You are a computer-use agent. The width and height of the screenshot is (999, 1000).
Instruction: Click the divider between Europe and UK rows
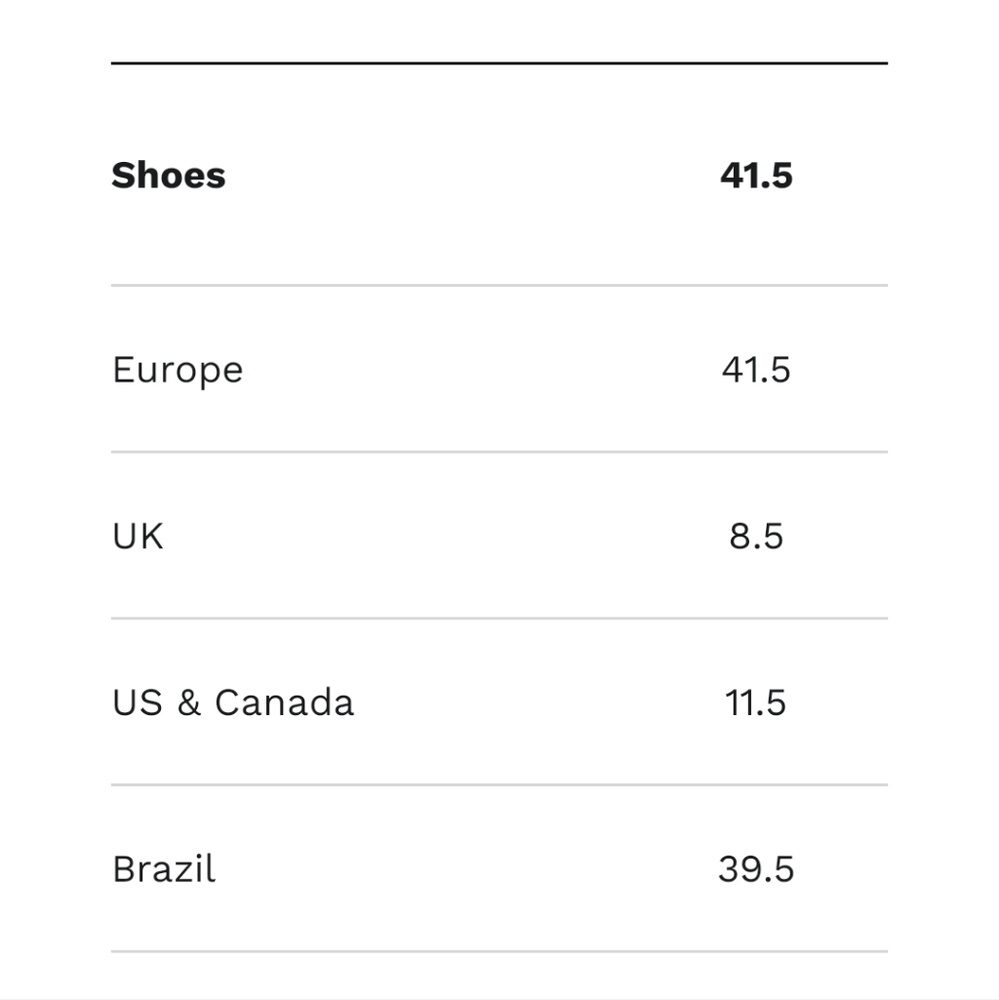[499, 452]
